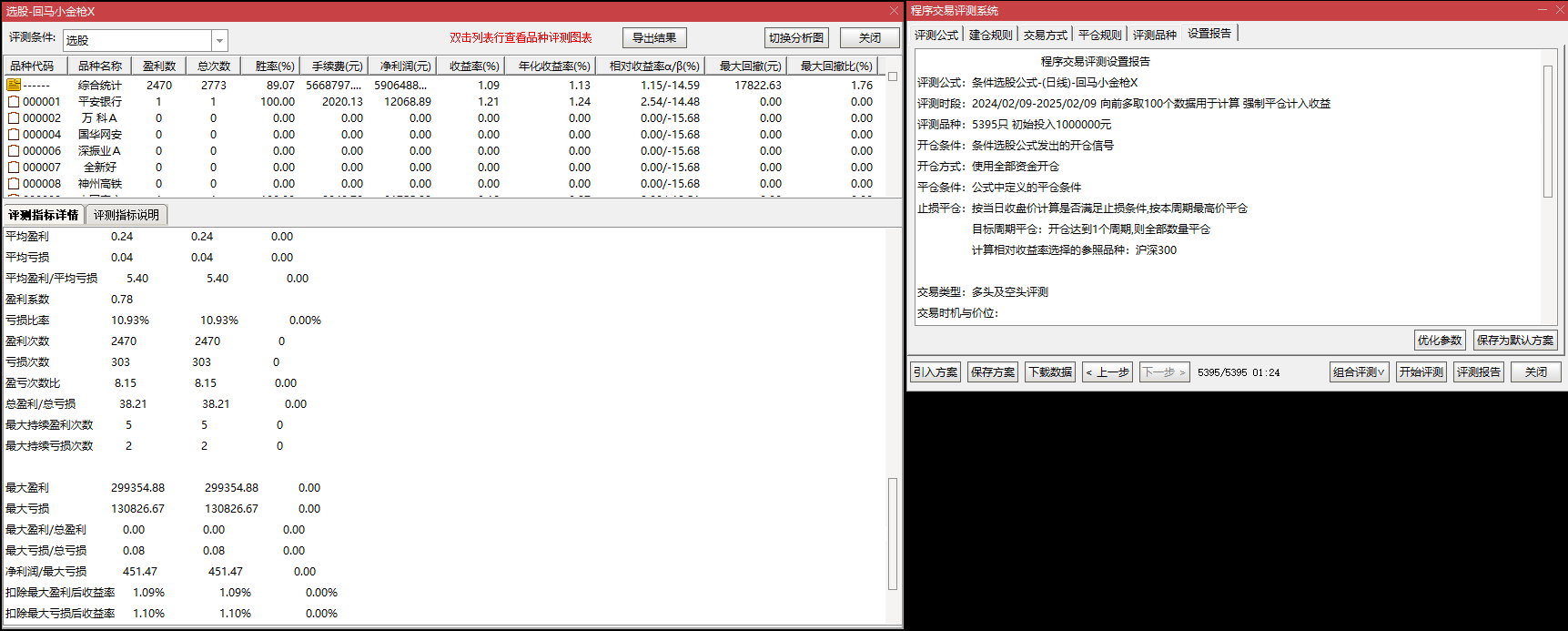The height and width of the screenshot is (631, 1568).
Task: Click the settings report panel scrollbar thumb
Action: click(1548, 131)
